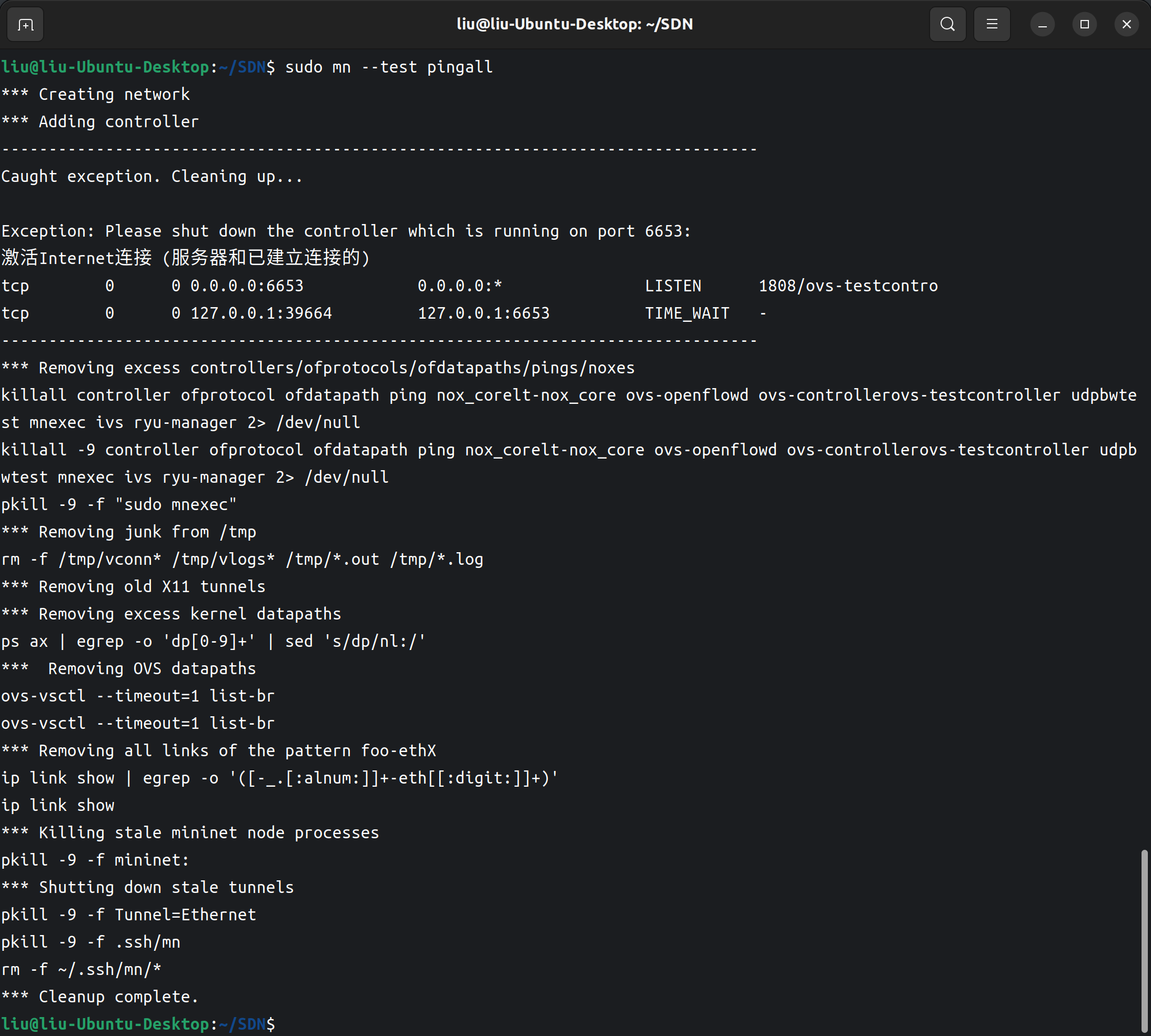Click the LISTEN state text
1151x1036 pixels.
coord(673,286)
